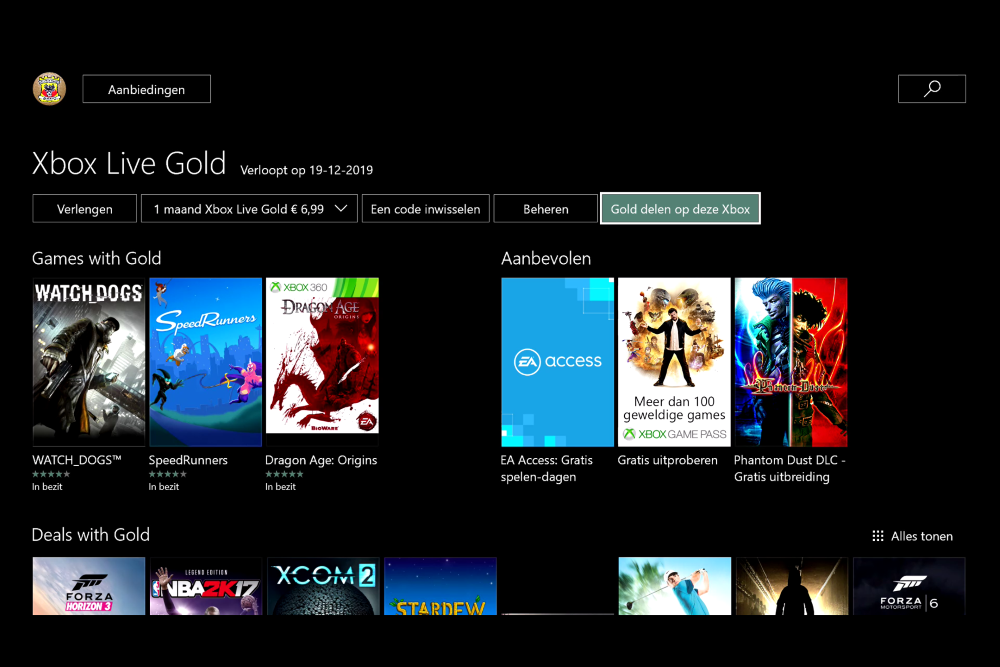Open the NBA 2K17 deal
The width and height of the screenshot is (1000, 667).
(x=206, y=586)
